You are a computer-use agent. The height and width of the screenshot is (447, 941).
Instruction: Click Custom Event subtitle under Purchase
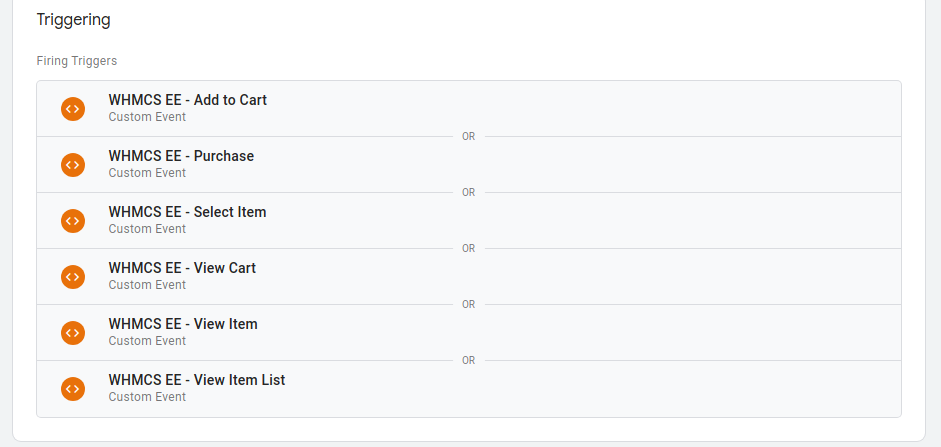tap(147, 173)
